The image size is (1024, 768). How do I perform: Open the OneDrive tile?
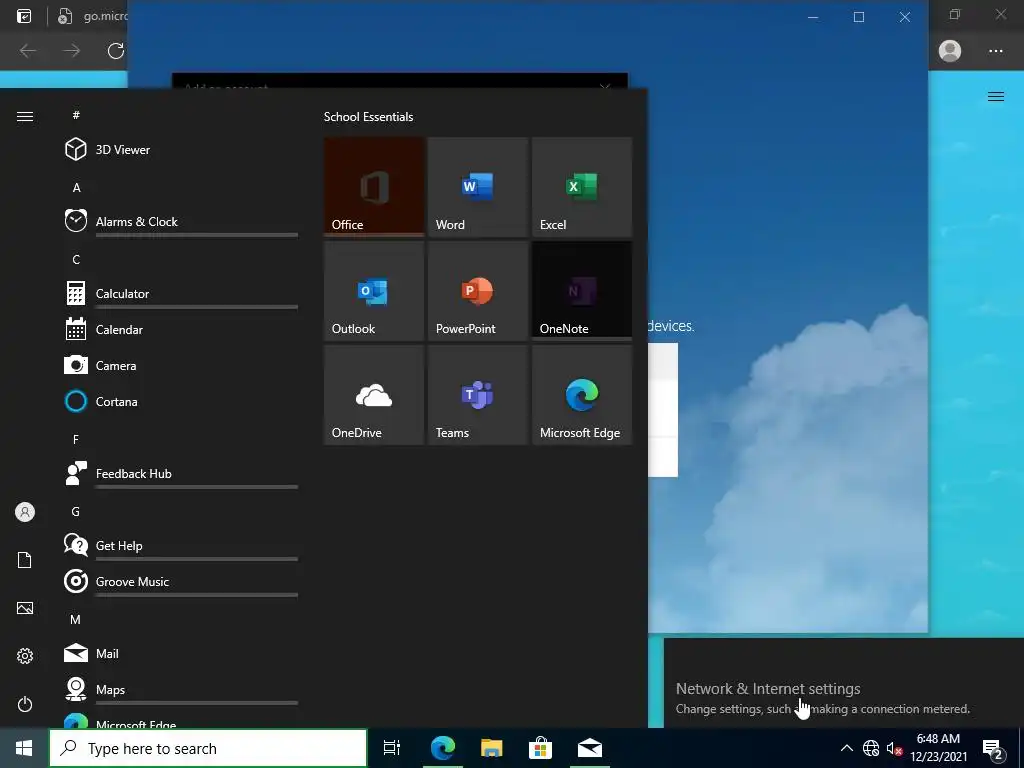[374, 395]
